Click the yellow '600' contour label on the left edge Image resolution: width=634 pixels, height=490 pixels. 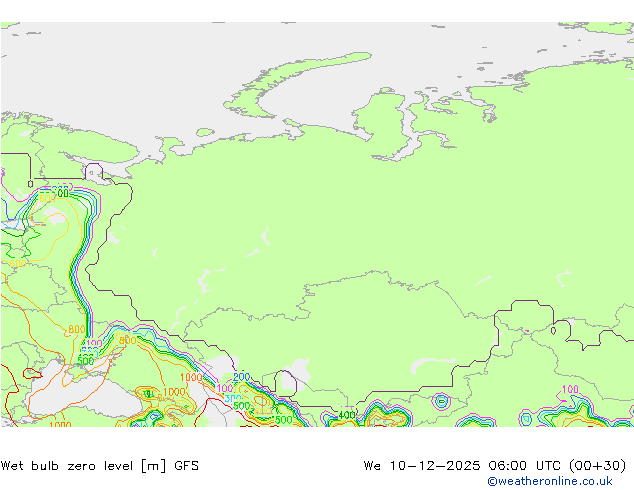[x=17, y=264]
